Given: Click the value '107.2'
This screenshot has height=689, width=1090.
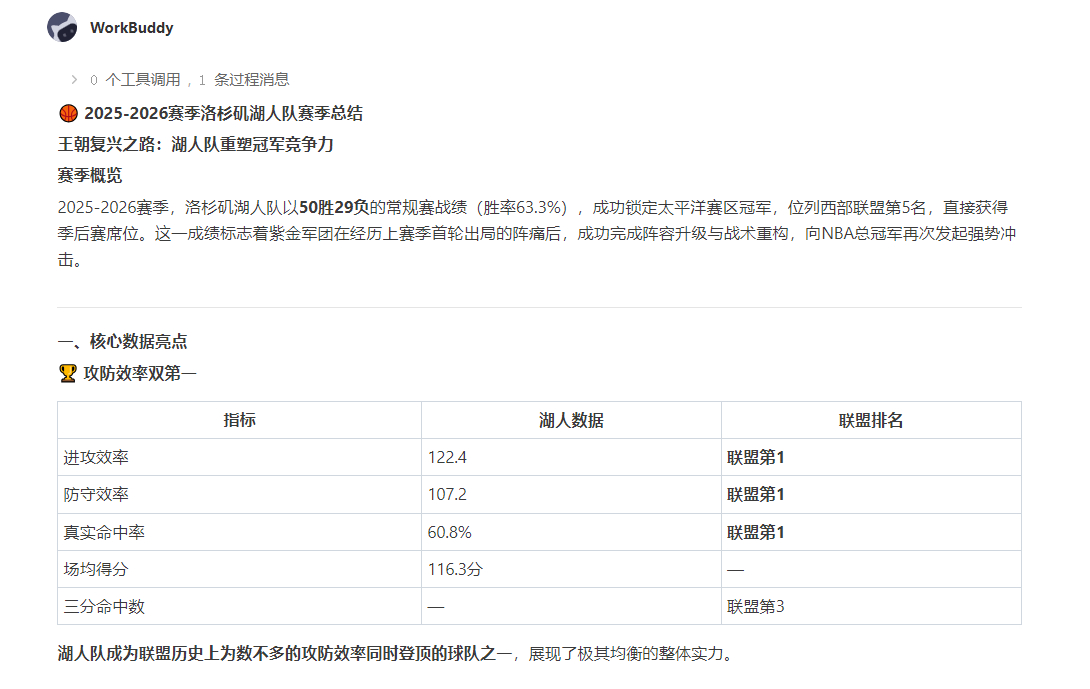Looking at the screenshot, I should pyautogui.click(x=447, y=494).
